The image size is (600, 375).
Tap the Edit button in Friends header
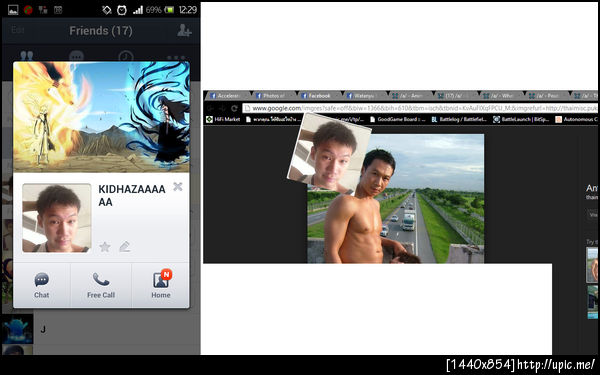18,30
